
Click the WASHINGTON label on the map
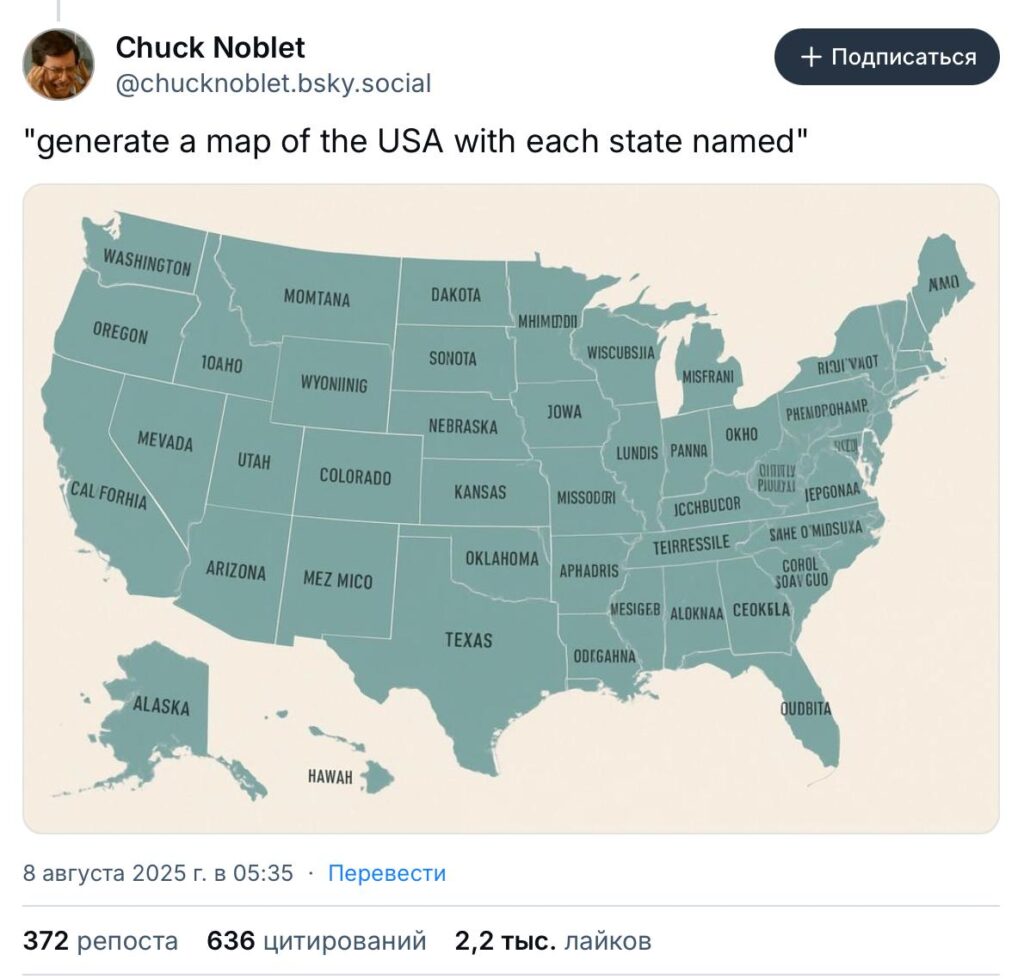tap(147, 263)
